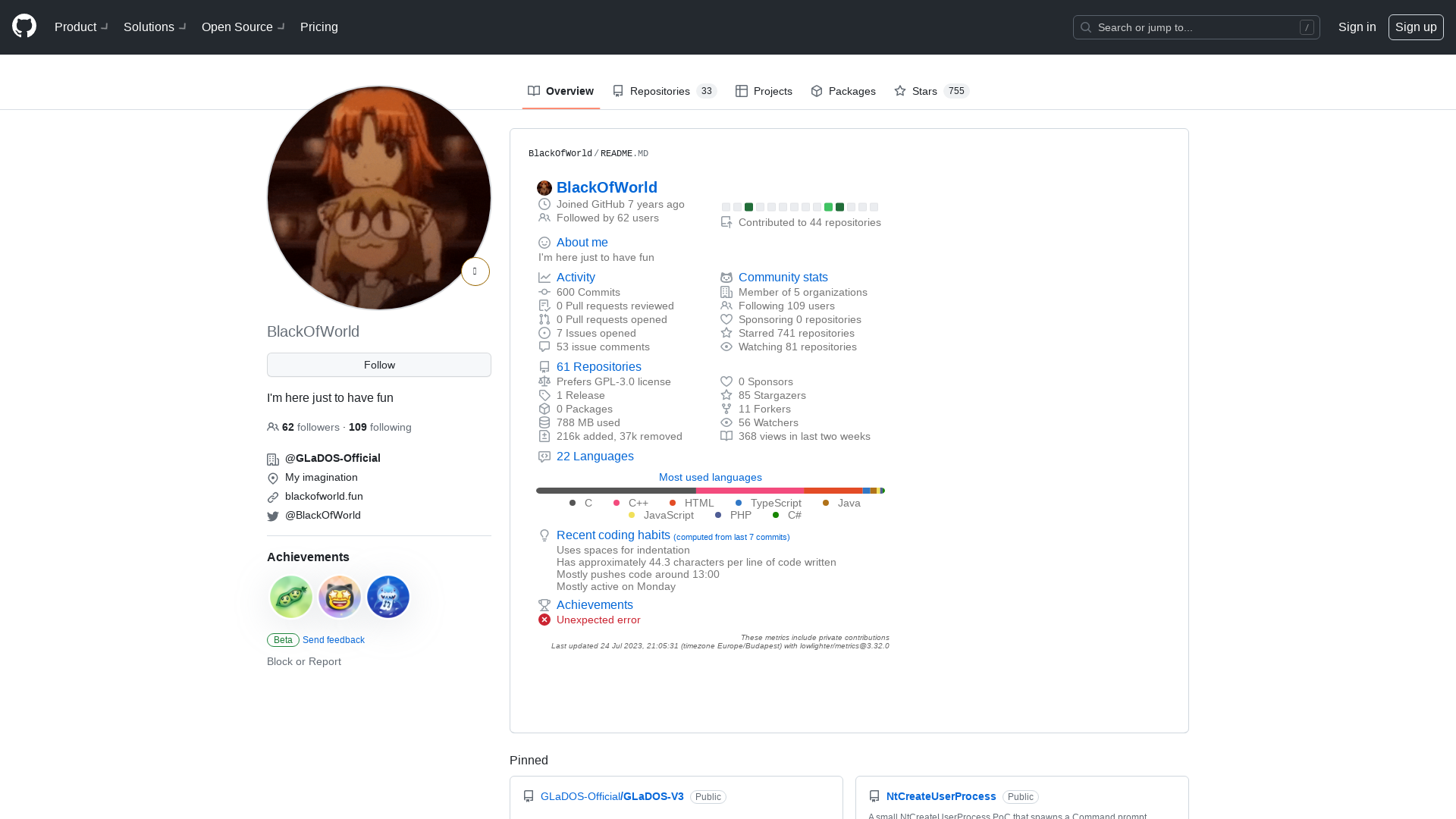Open the Achievements heading
Image resolution: width=1456 pixels, height=819 pixels.
coord(308,557)
